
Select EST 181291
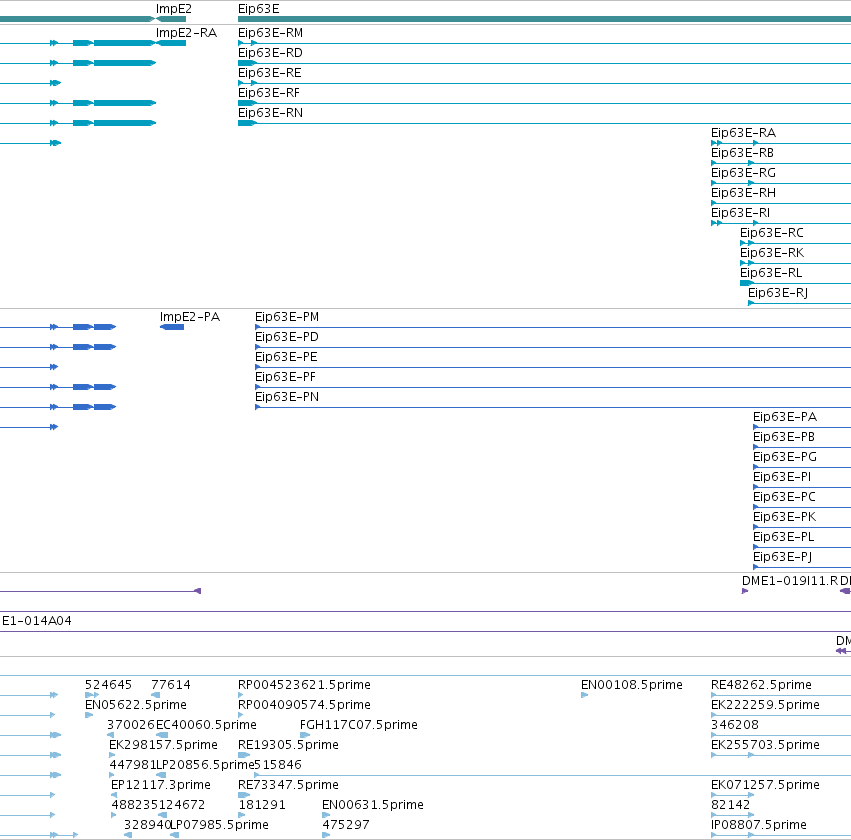262,806
